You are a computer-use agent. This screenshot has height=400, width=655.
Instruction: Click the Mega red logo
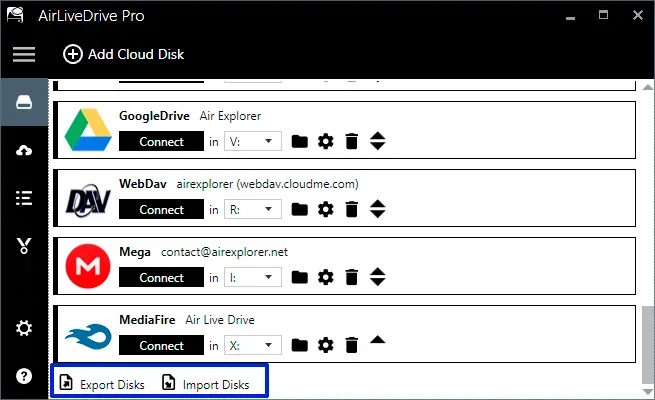(88, 266)
